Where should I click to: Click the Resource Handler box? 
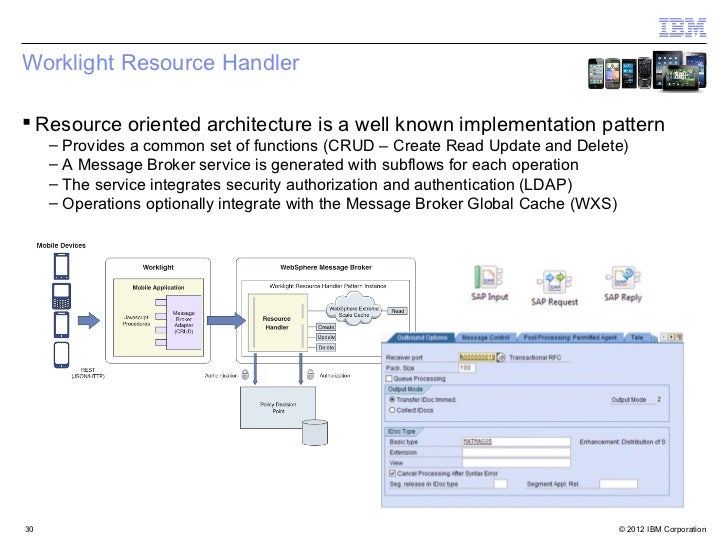(x=277, y=323)
